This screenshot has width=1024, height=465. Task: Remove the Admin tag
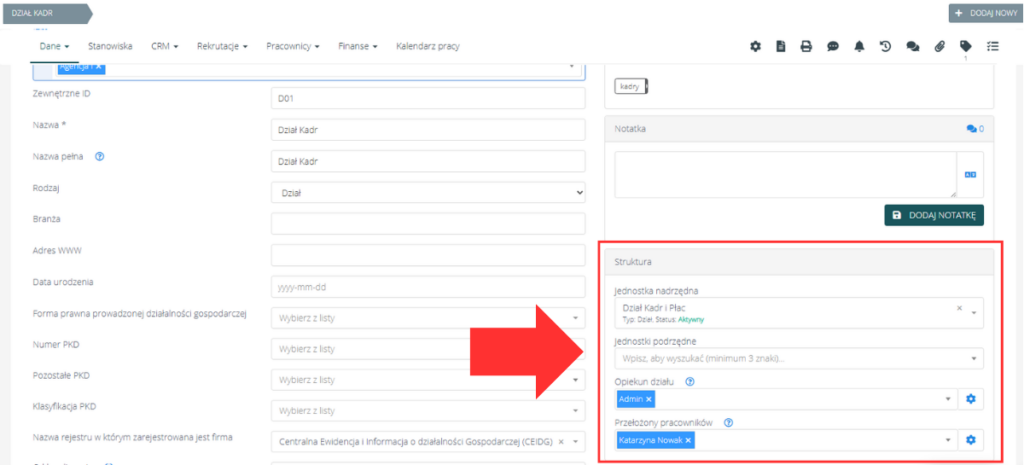(648, 399)
